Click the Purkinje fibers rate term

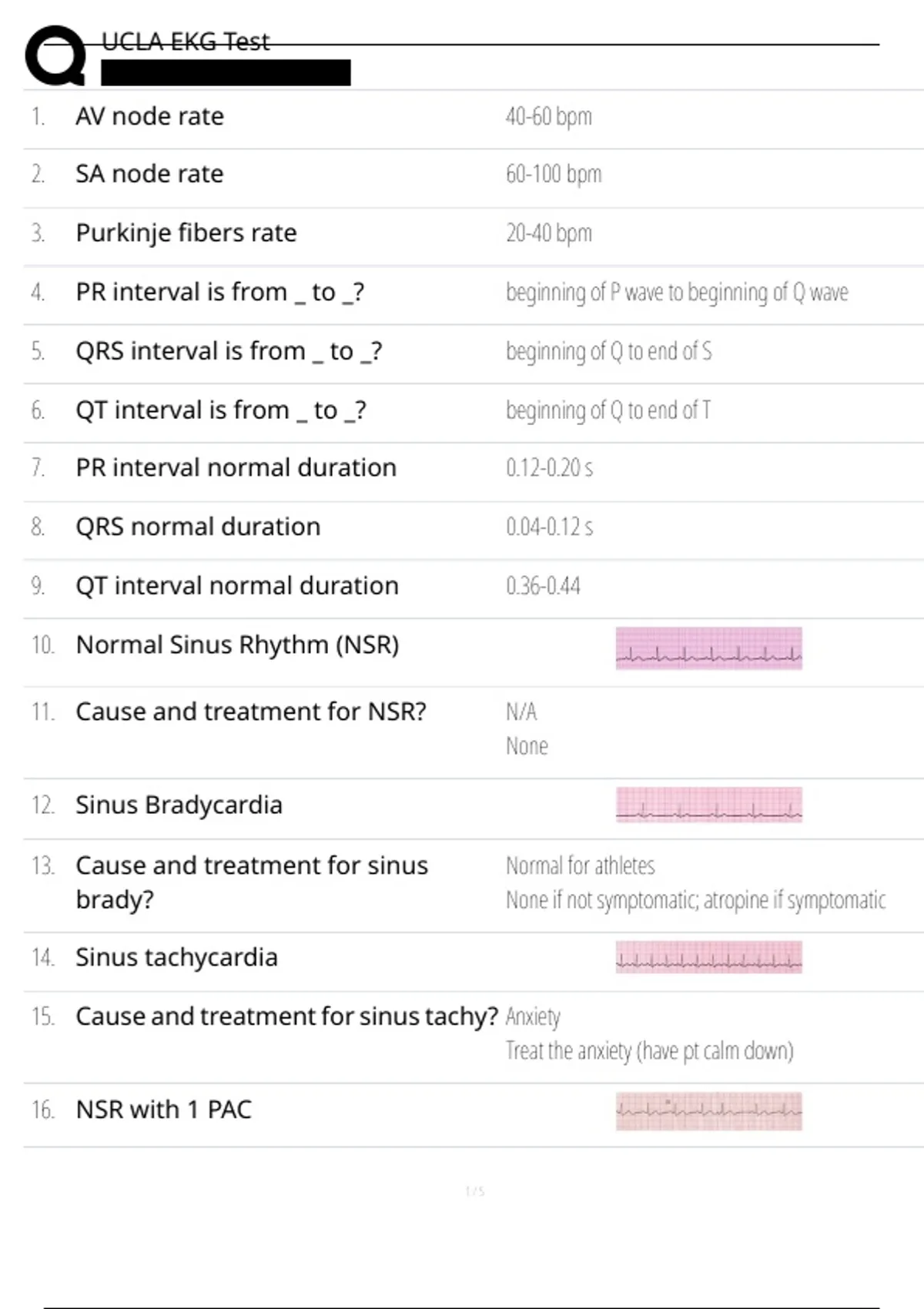186,233
